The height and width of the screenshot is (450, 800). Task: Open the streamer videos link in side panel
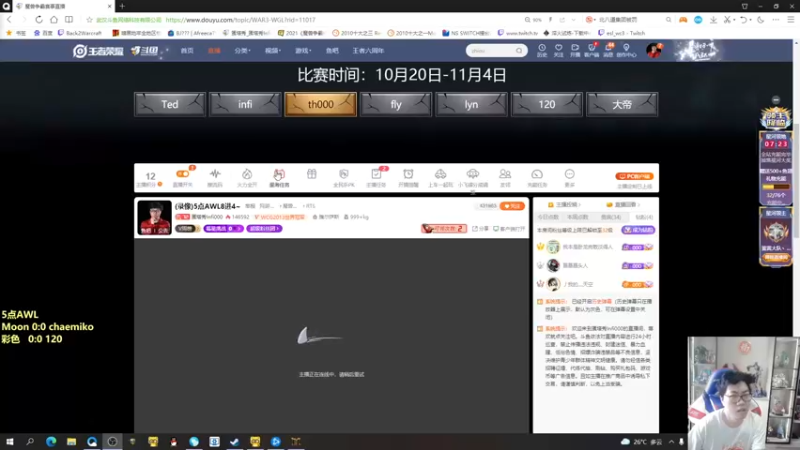coord(564,205)
